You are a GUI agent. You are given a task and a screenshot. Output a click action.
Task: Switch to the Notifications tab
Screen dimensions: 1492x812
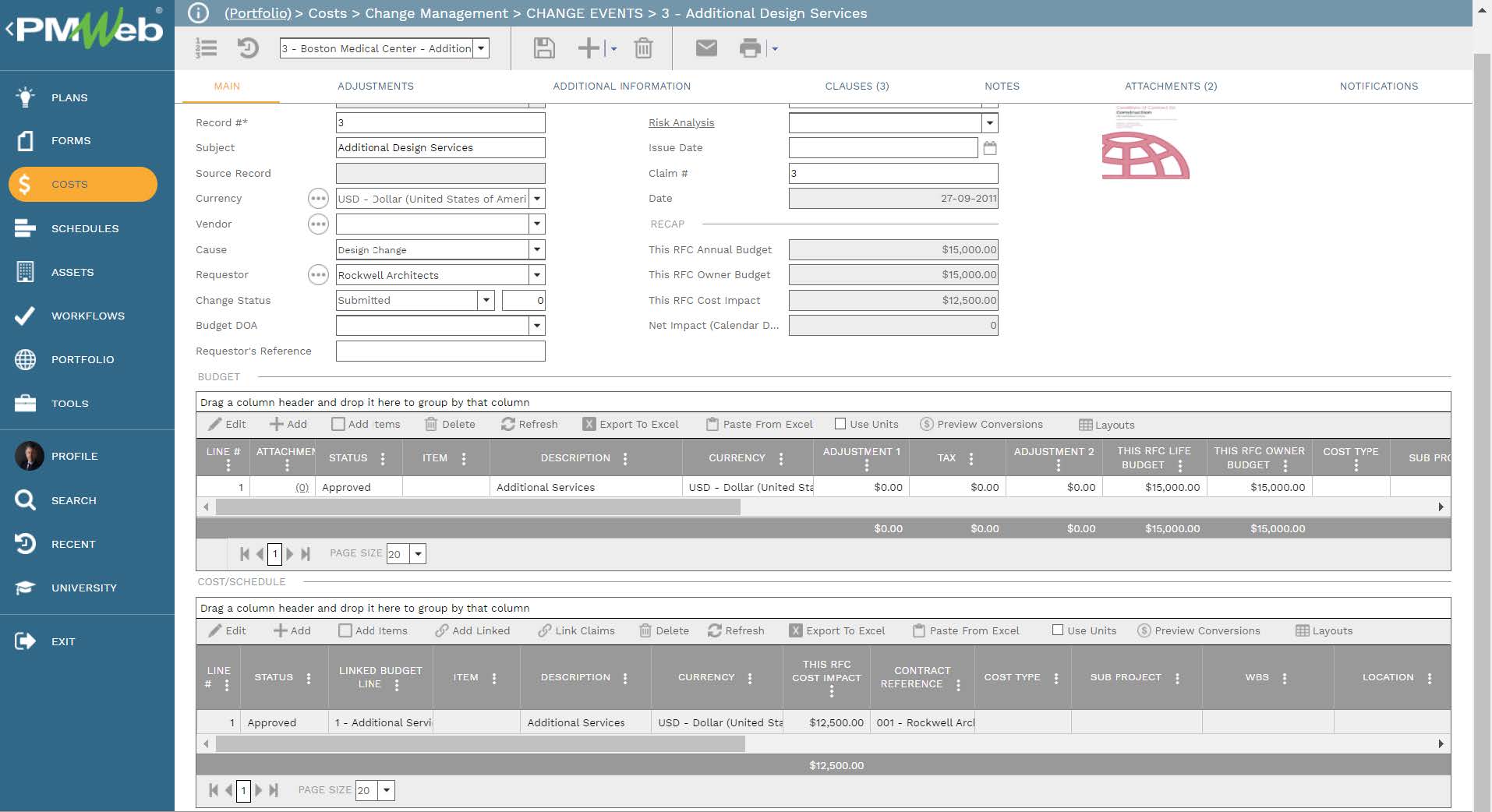pos(1378,86)
